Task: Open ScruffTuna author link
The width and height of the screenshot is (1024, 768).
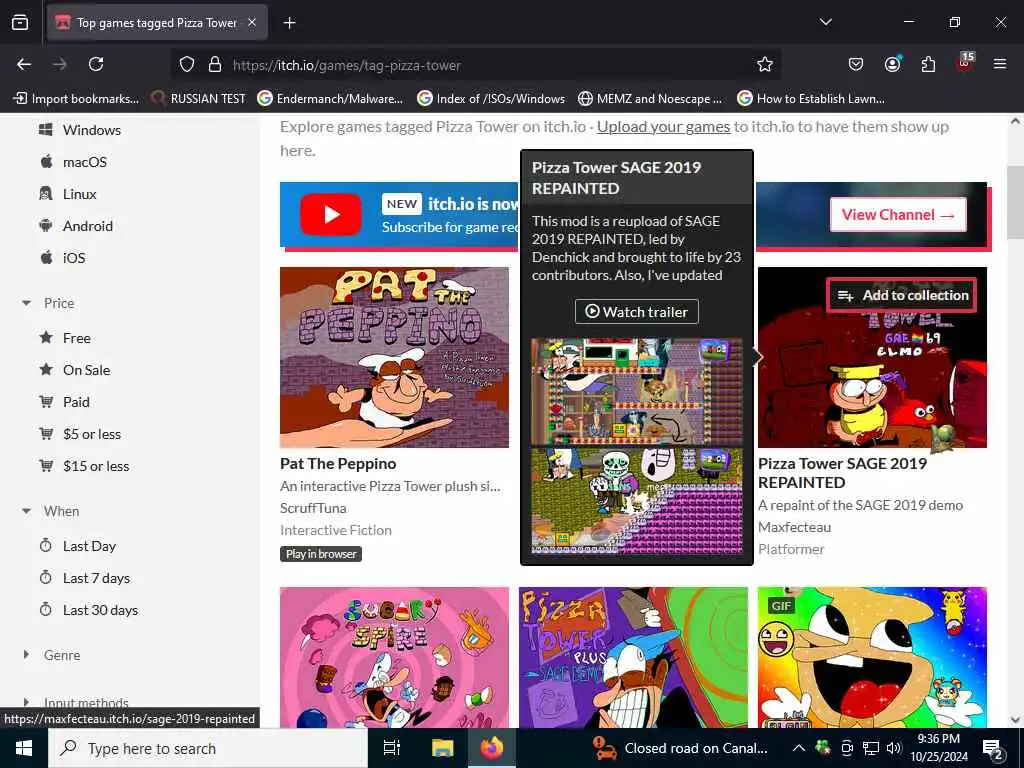Action: [313, 508]
